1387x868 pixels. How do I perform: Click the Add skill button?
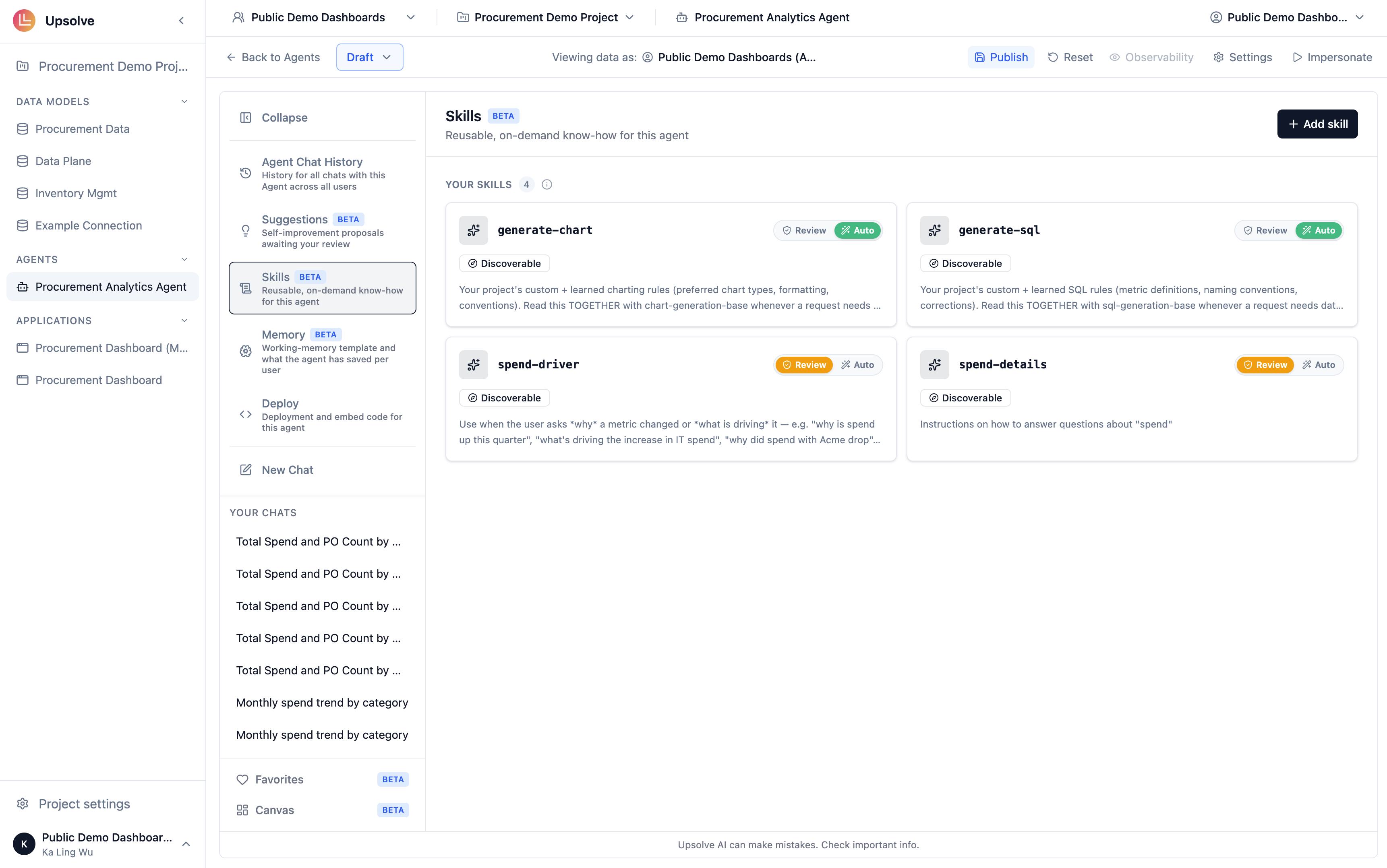click(x=1317, y=124)
